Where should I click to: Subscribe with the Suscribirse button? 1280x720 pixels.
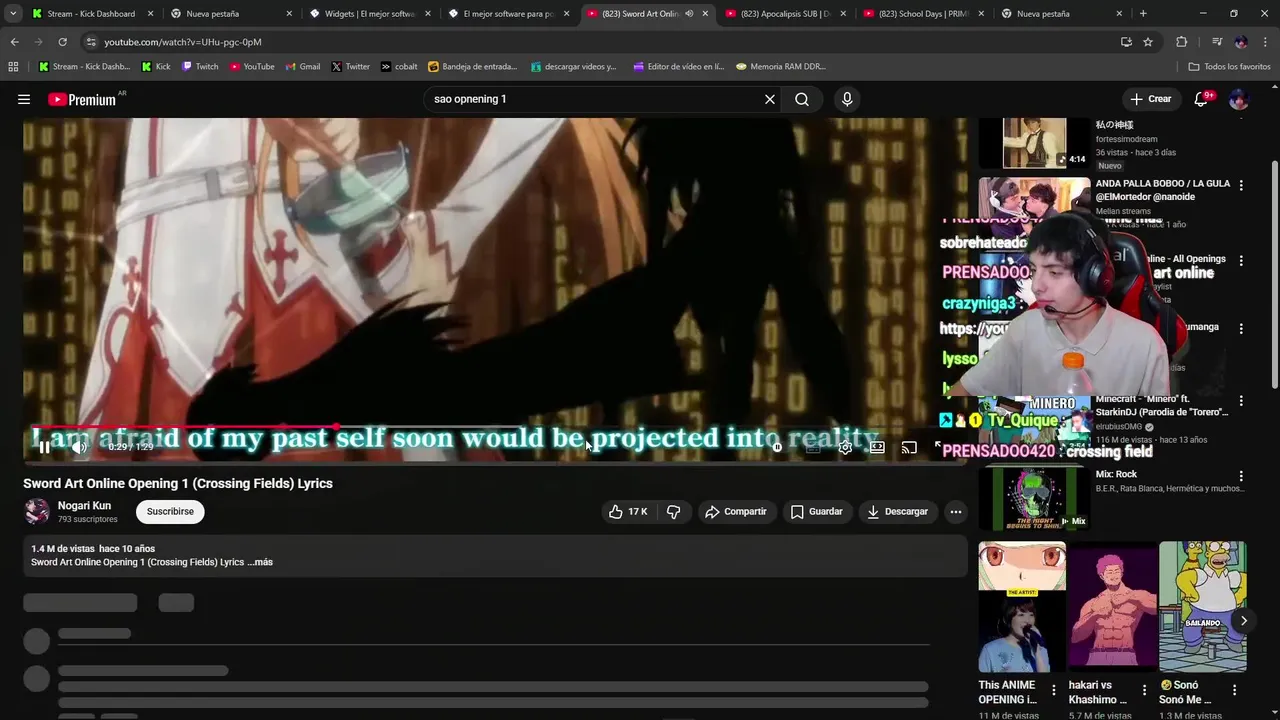[170, 511]
